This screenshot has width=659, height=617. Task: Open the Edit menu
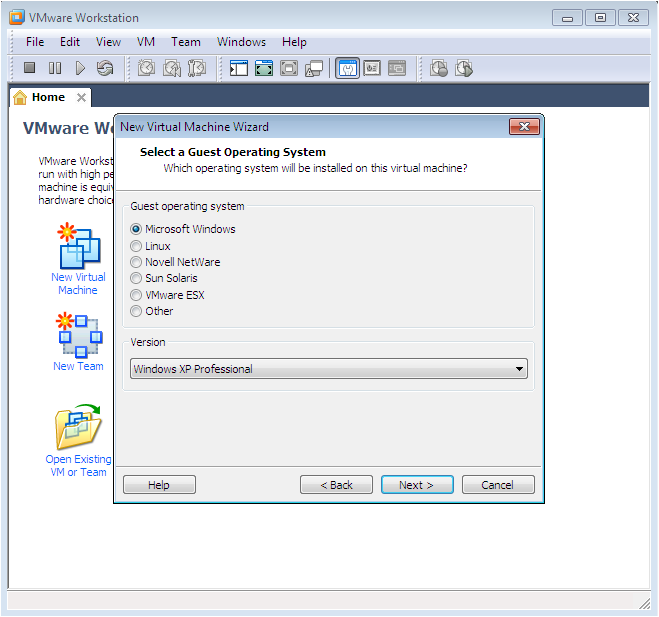point(70,42)
